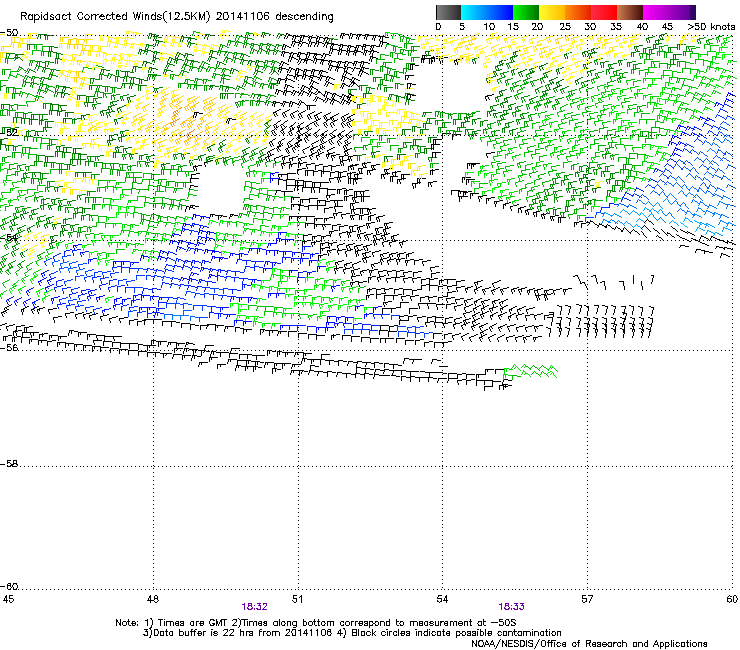Click the brown 35-40 knots color swatch

tap(630, 12)
